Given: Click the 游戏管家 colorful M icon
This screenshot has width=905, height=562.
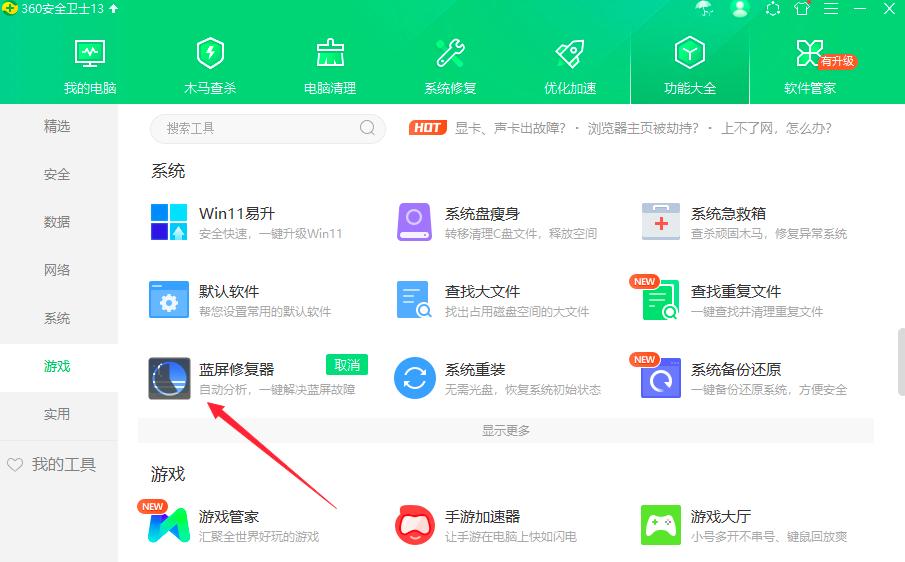Looking at the screenshot, I should click(169, 525).
